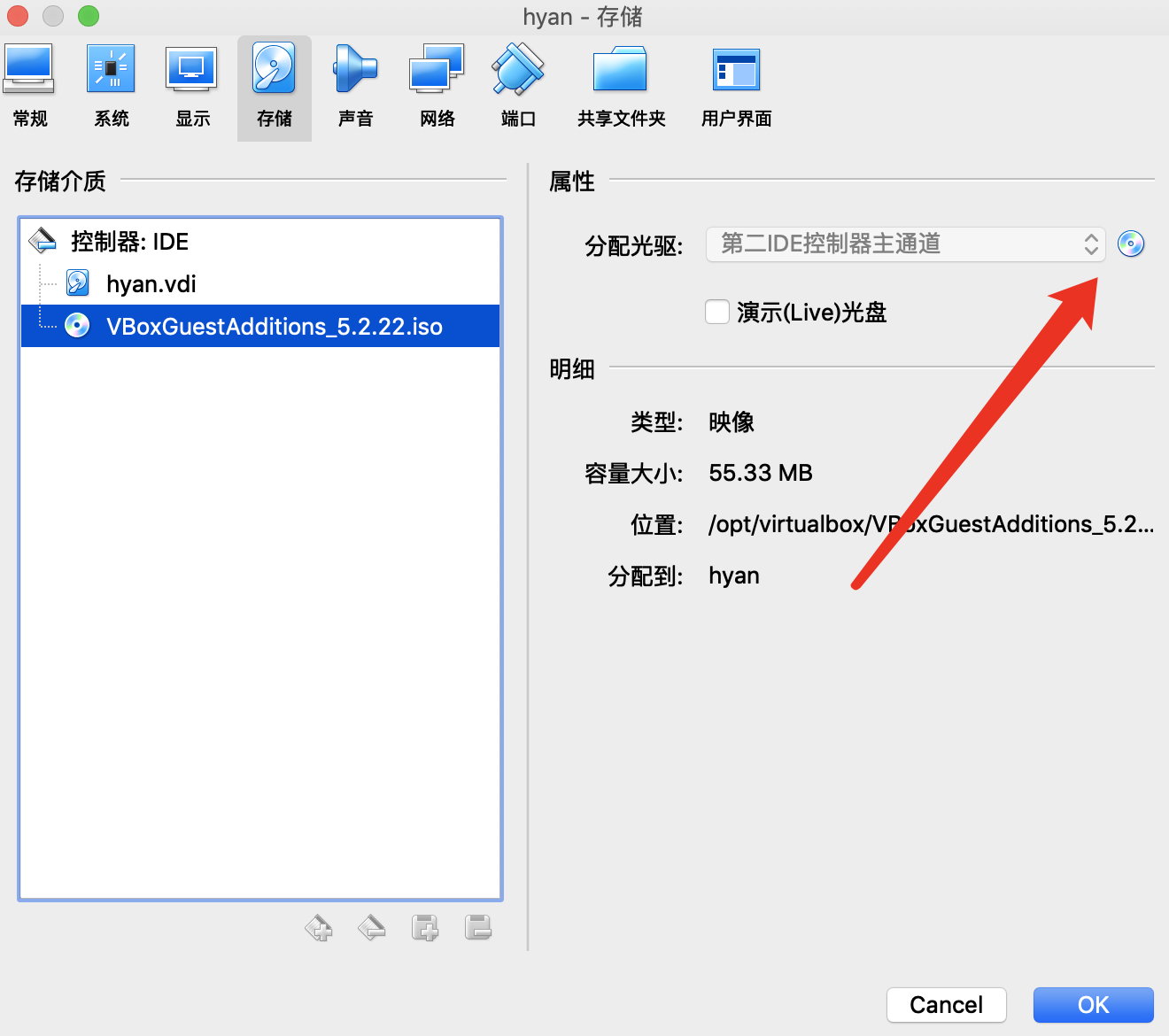This screenshot has width=1169, height=1036.
Task: Click the optical disc icon beside VBoxGuestAdditions iso
Action: (x=78, y=326)
